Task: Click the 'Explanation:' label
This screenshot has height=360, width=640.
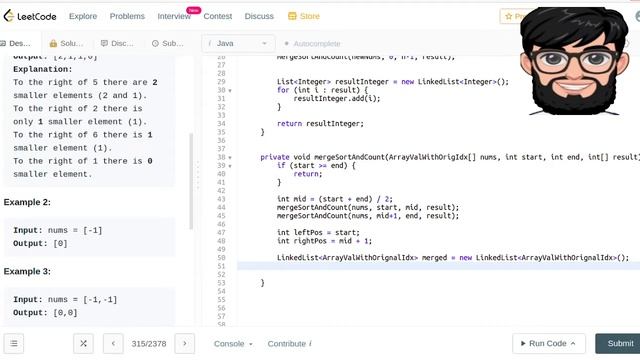Action: pos(42,69)
